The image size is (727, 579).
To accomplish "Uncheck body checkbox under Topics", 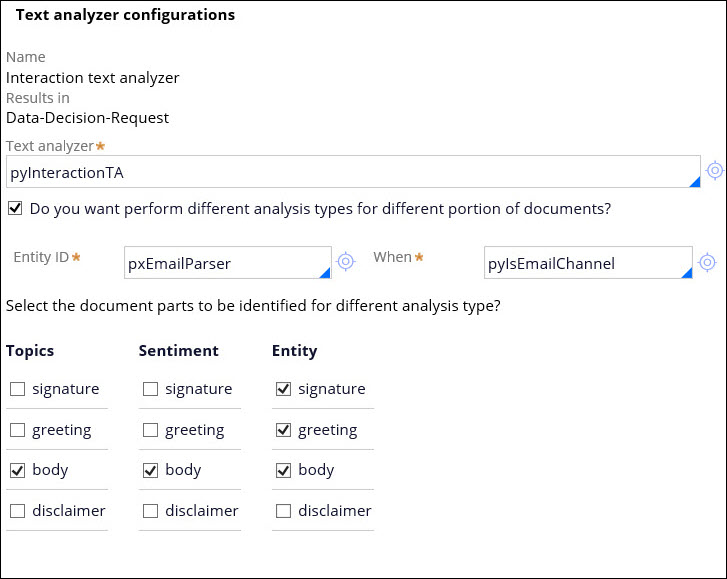I will point(17,470).
